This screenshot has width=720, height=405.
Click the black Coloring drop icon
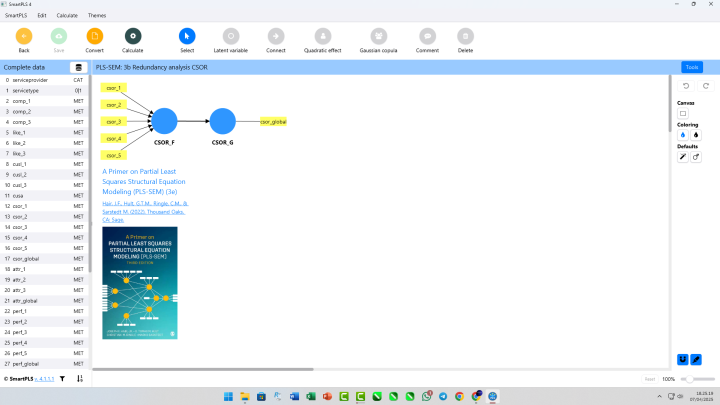(696, 135)
